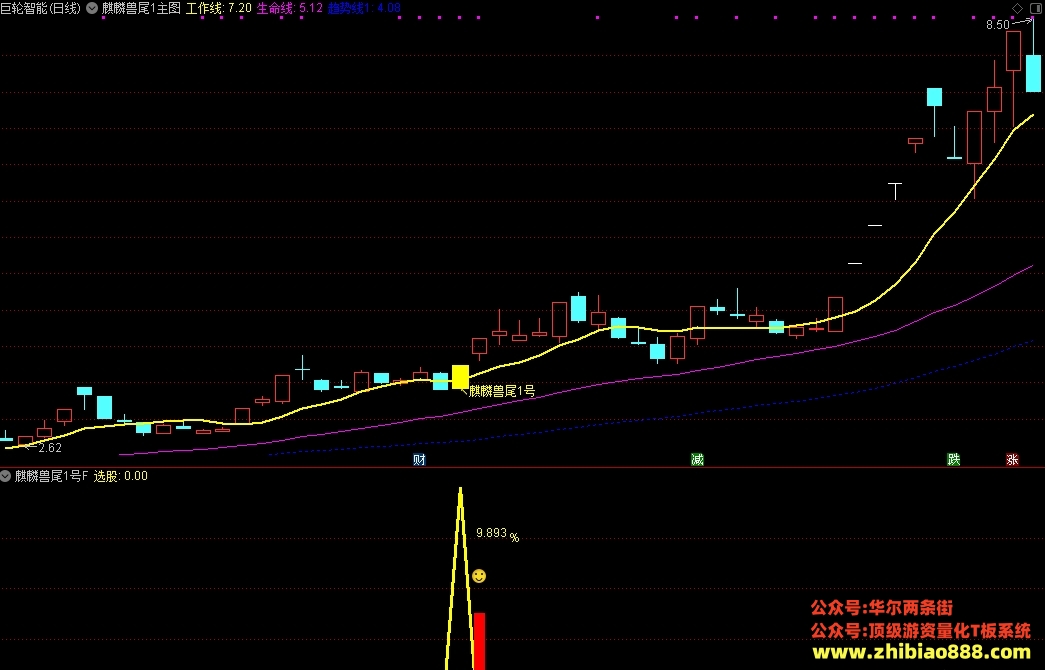Click the 2.62 low price label

(x=50, y=448)
